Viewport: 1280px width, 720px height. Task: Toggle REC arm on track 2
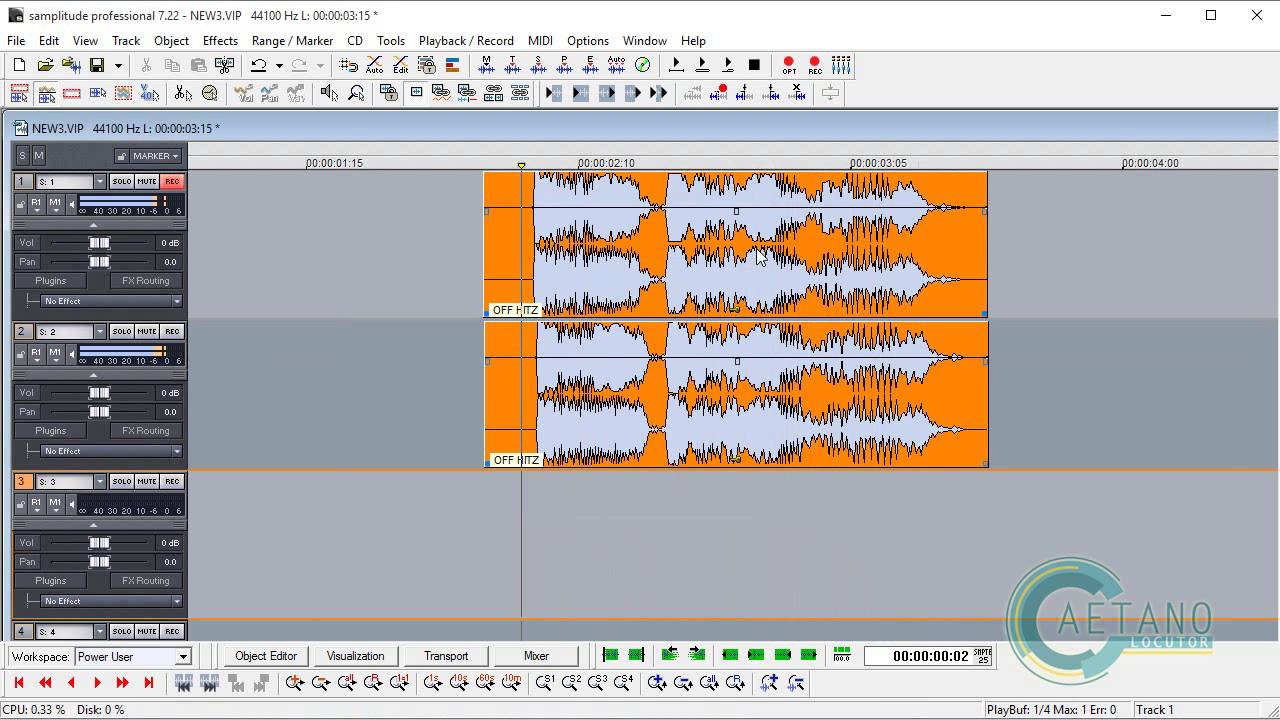point(172,332)
